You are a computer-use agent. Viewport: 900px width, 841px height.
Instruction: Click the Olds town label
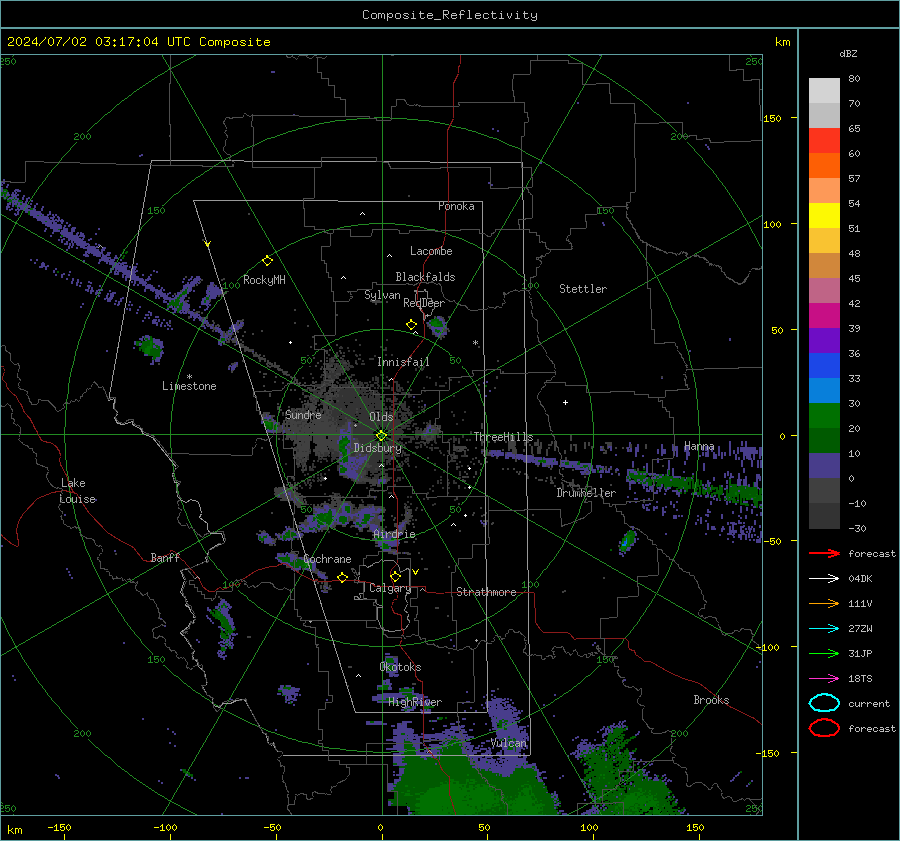tap(381, 417)
